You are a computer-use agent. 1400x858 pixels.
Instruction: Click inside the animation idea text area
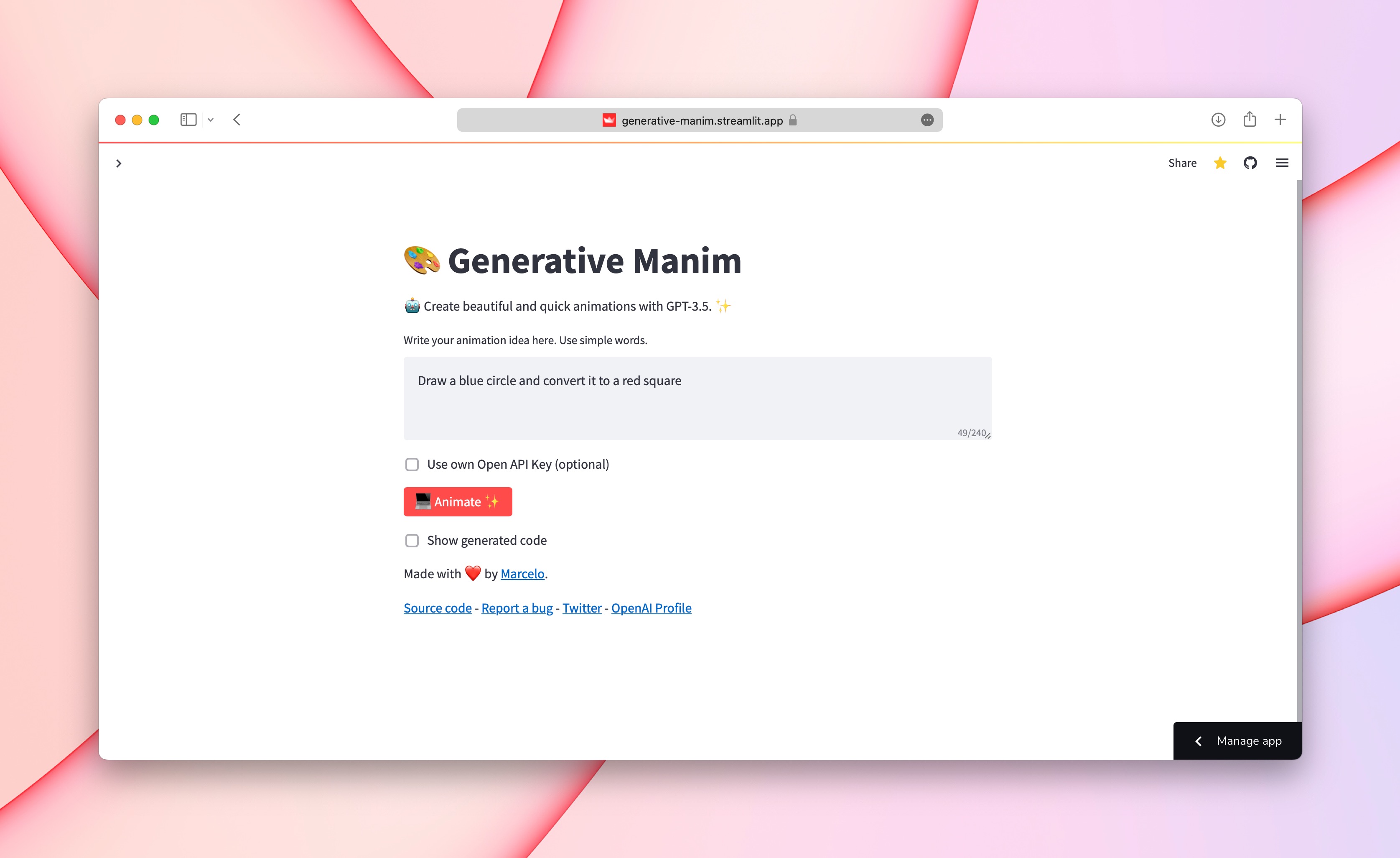point(697,398)
